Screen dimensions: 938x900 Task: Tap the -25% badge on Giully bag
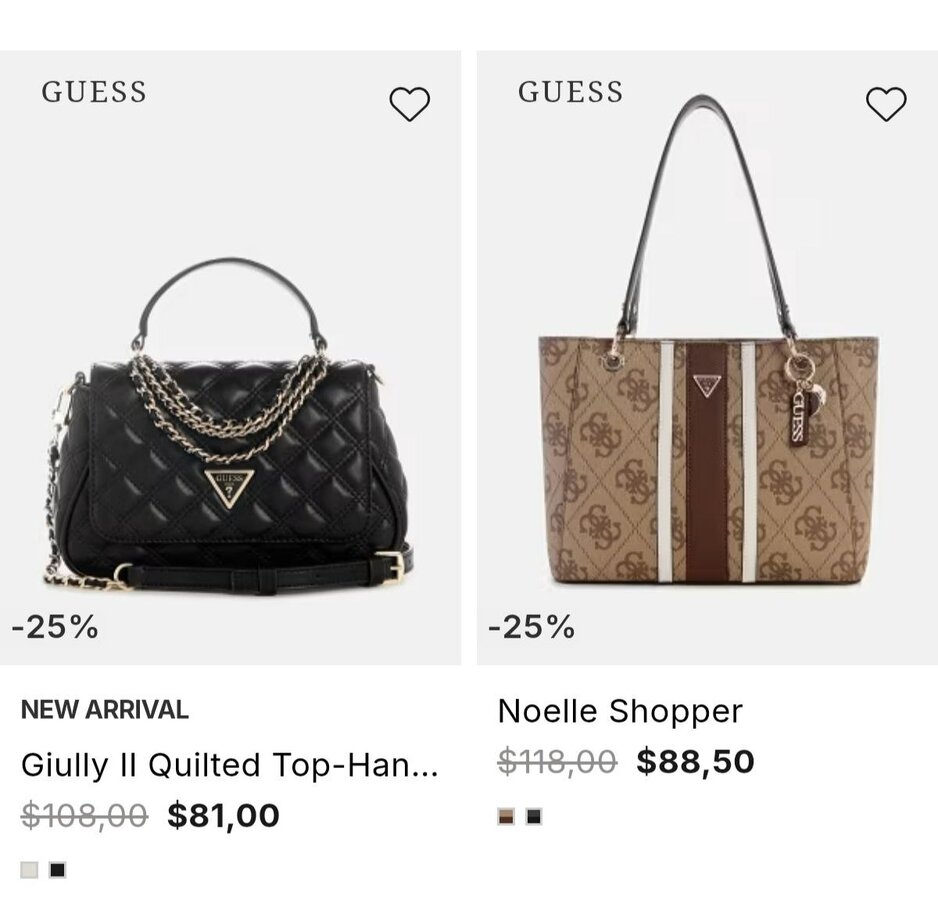coord(55,627)
